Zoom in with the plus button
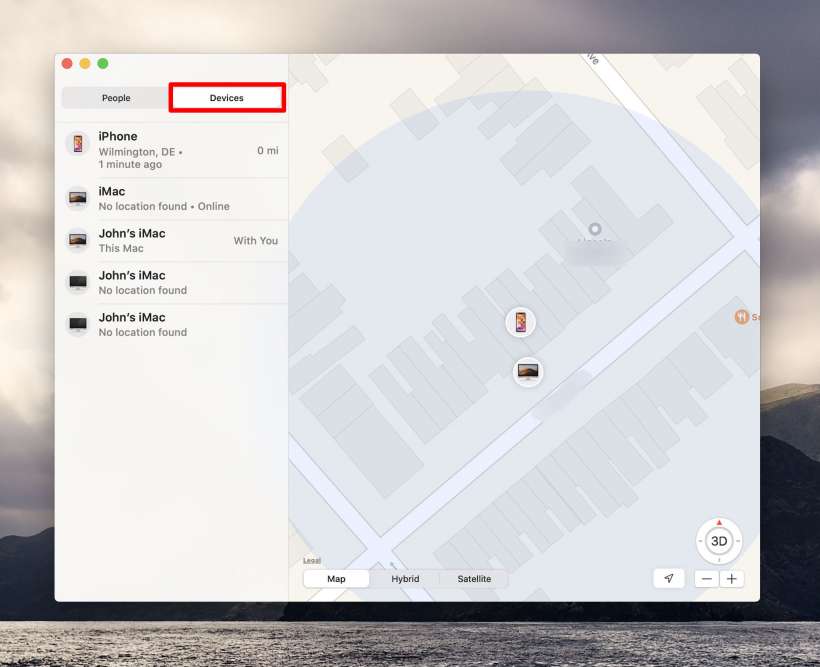 point(732,579)
